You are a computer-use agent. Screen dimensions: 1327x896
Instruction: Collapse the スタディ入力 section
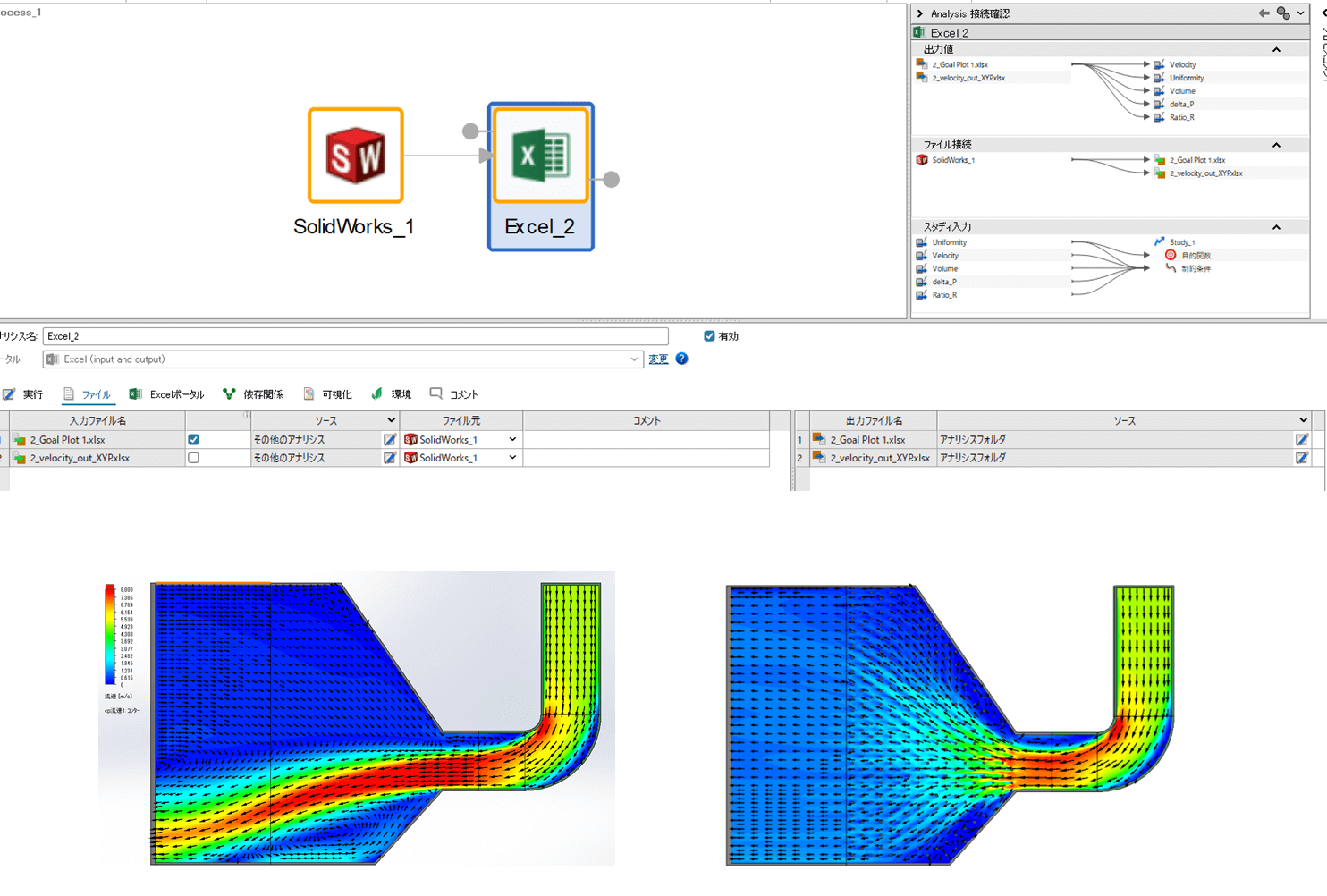coord(1276,227)
